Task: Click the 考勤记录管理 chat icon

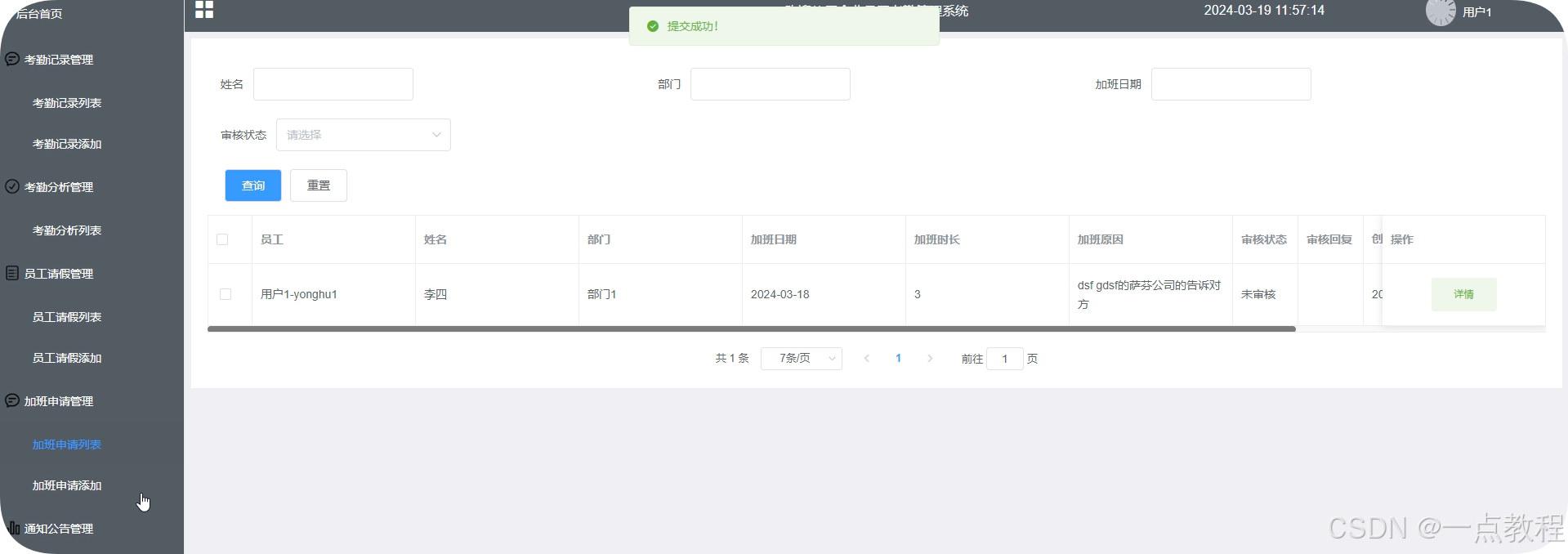Action: 12,59
